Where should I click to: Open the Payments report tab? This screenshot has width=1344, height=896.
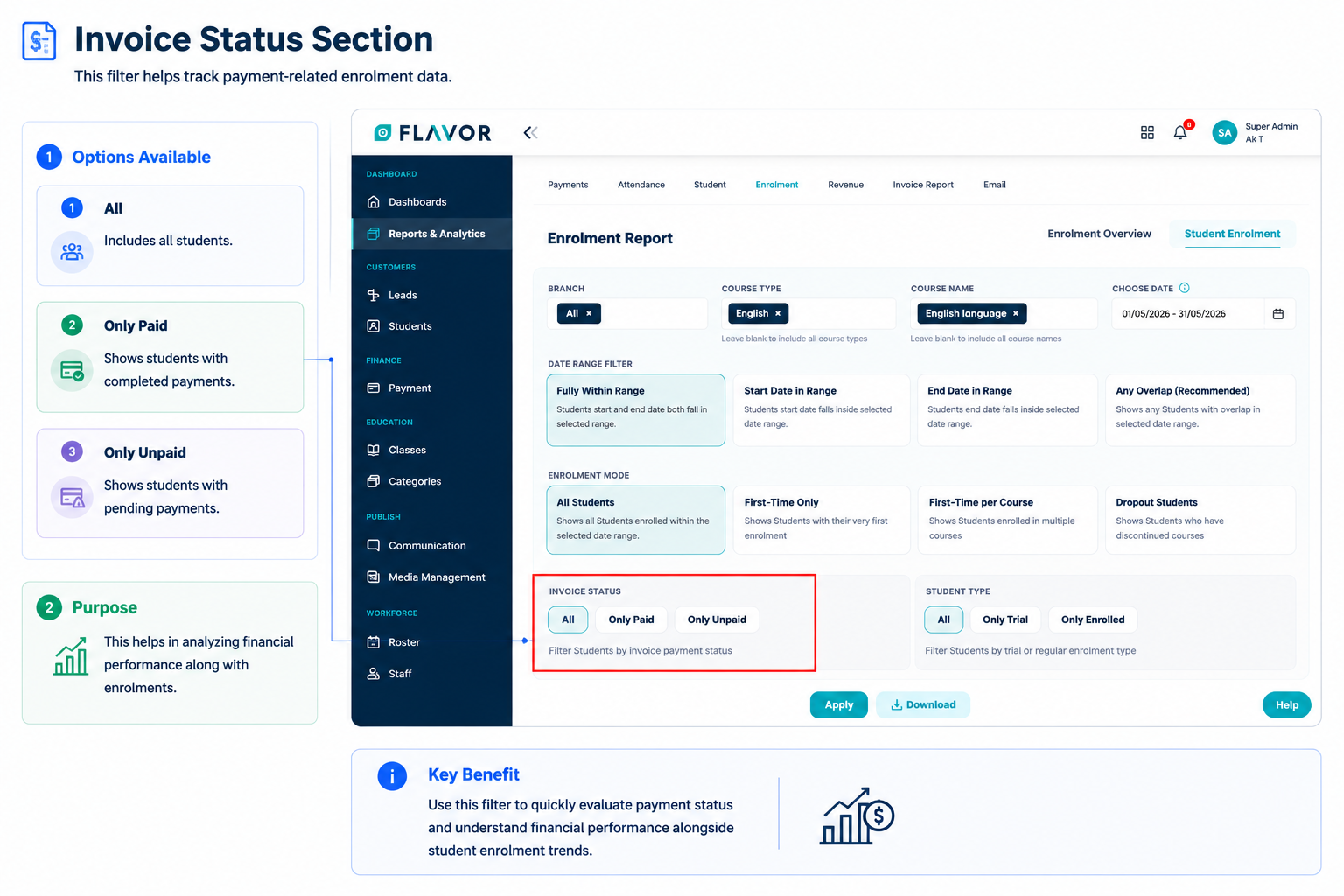coord(568,185)
